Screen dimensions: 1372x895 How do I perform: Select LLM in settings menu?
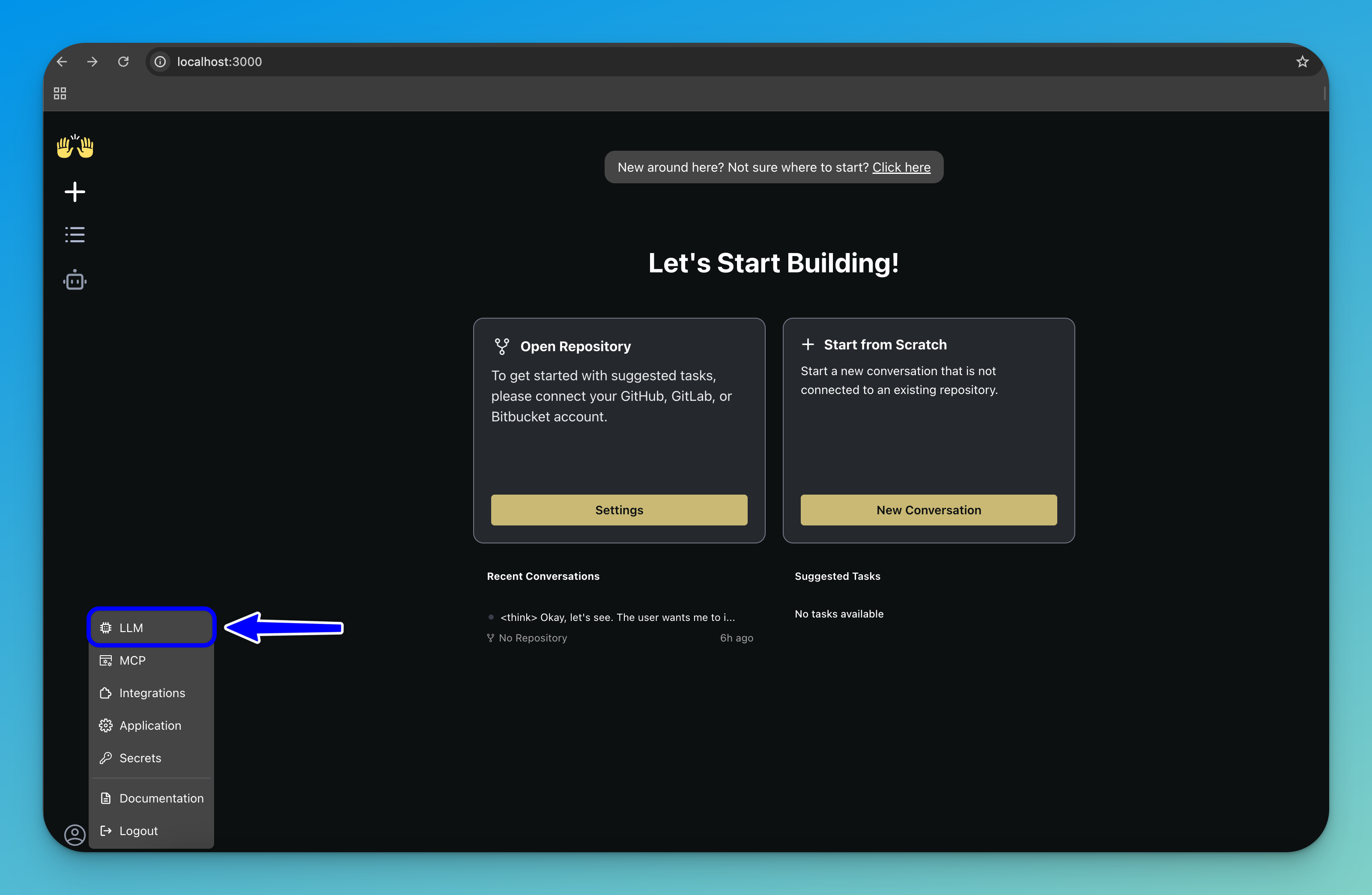click(151, 627)
